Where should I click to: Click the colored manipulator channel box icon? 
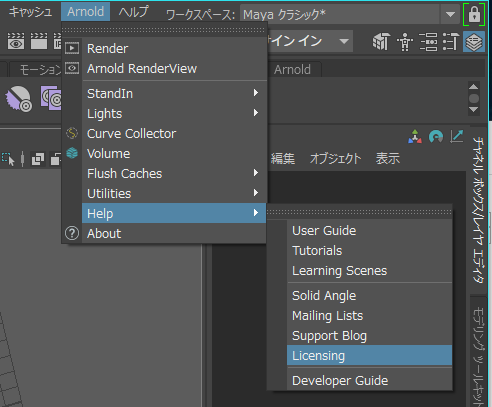[415, 137]
